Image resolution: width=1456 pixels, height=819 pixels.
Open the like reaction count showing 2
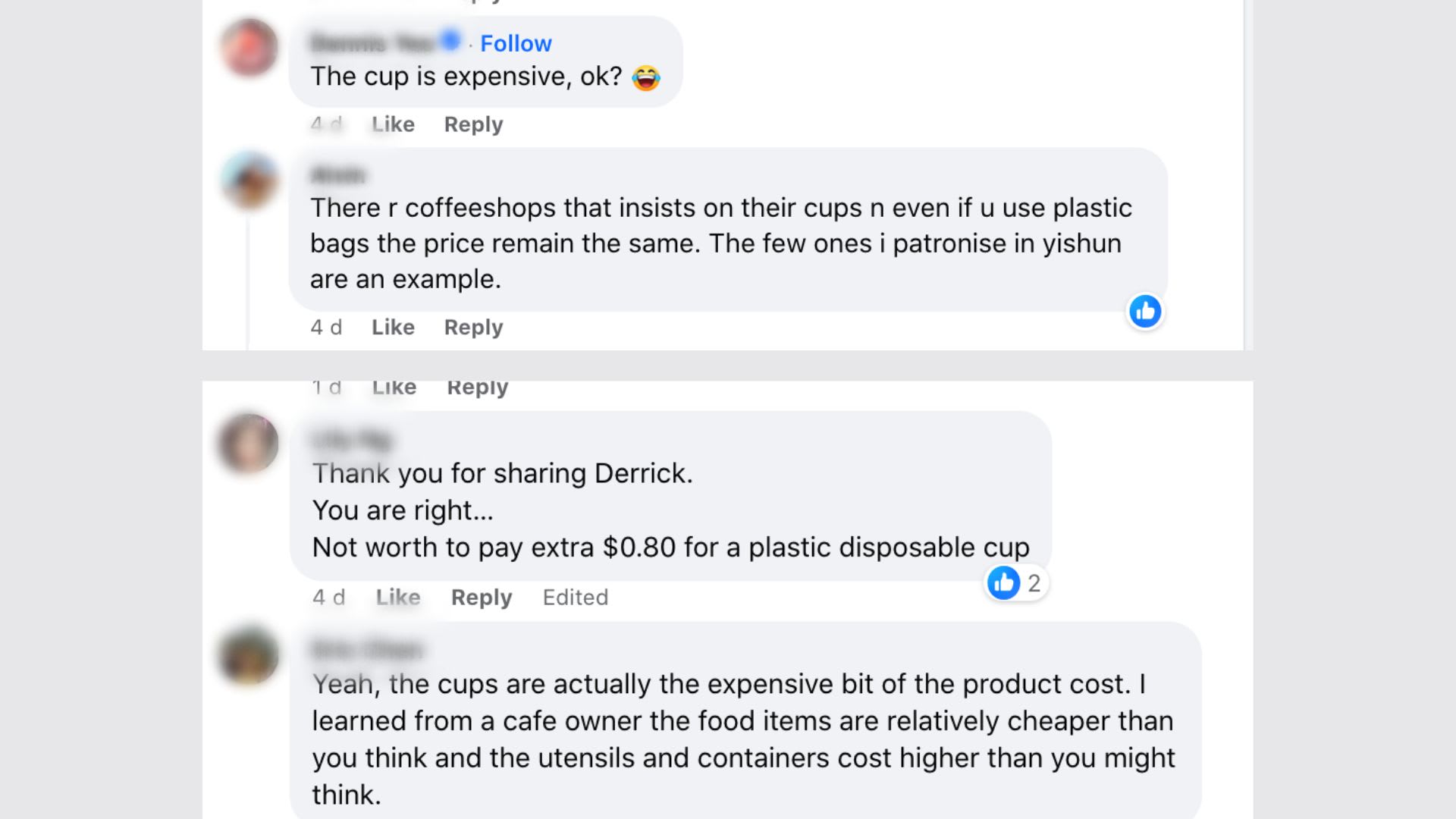(x=1016, y=583)
